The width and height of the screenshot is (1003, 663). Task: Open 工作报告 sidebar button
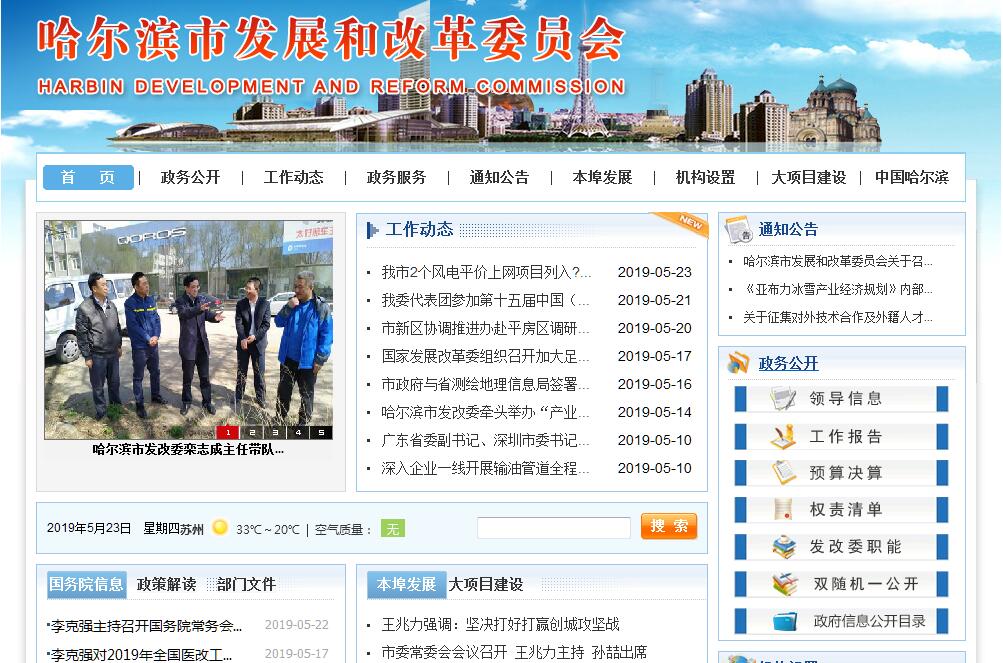pyautogui.click(x=841, y=436)
